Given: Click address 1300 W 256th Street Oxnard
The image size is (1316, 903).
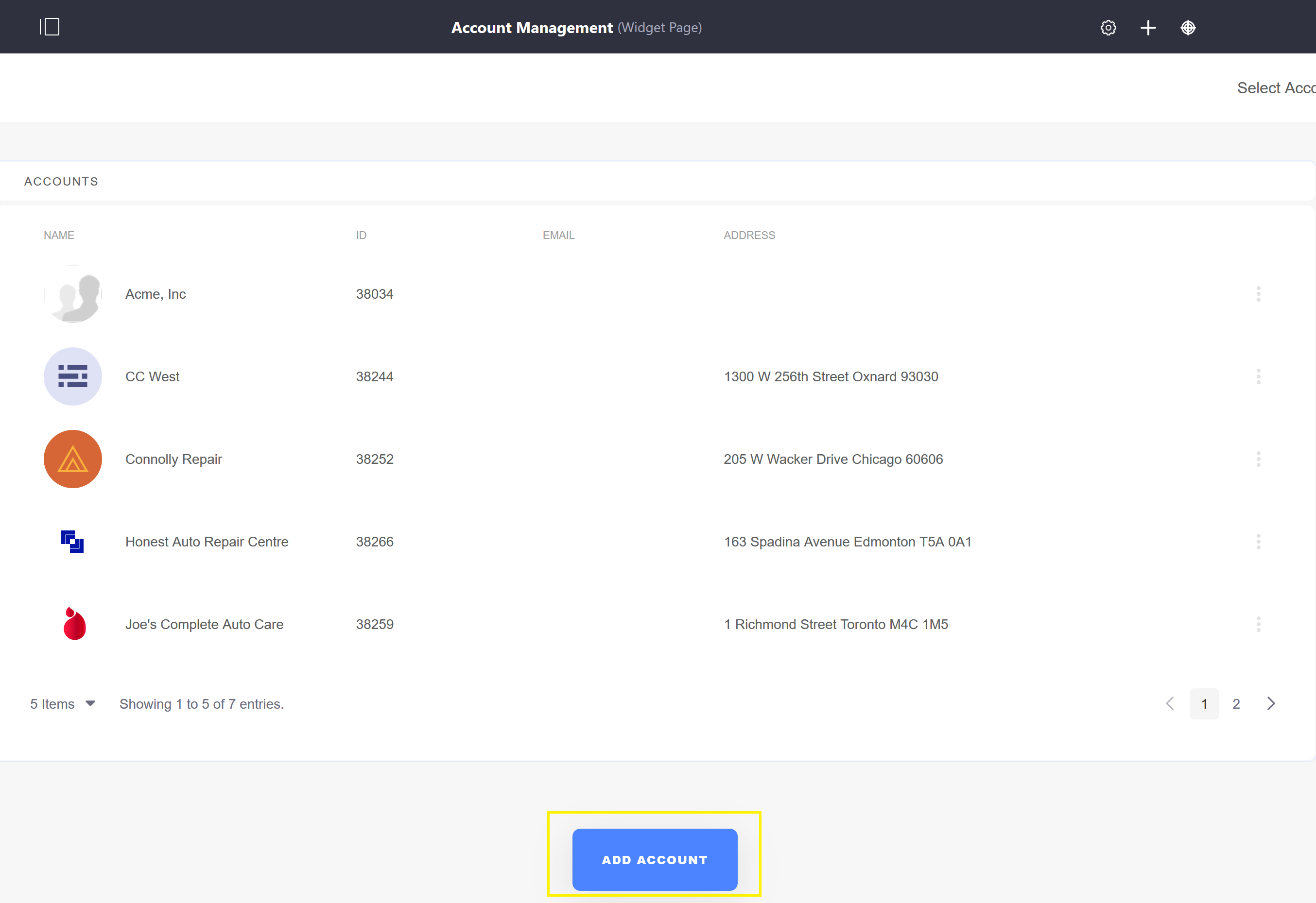Looking at the screenshot, I should pyautogui.click(x=831, y=376).
